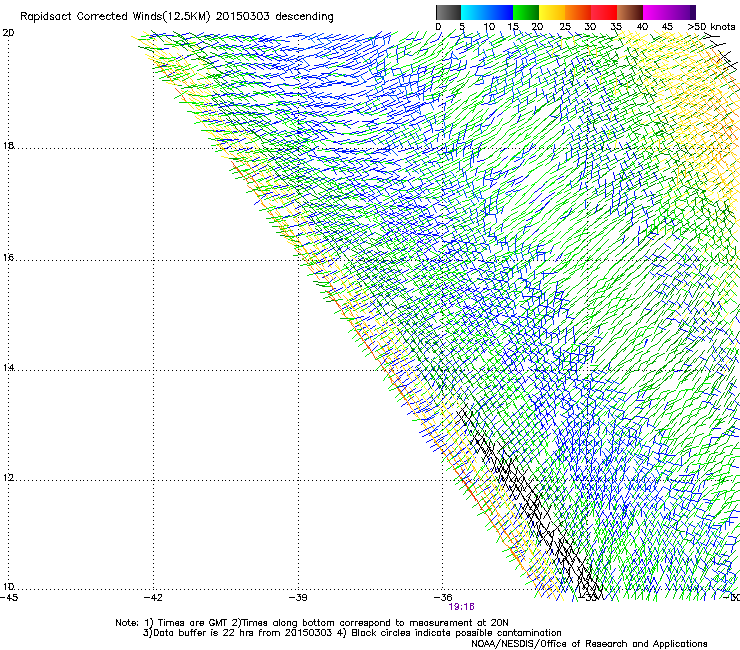The image size is (740, 650).
Task: Click longitude label '-42' on bottom axis
Action: (153, 598)
